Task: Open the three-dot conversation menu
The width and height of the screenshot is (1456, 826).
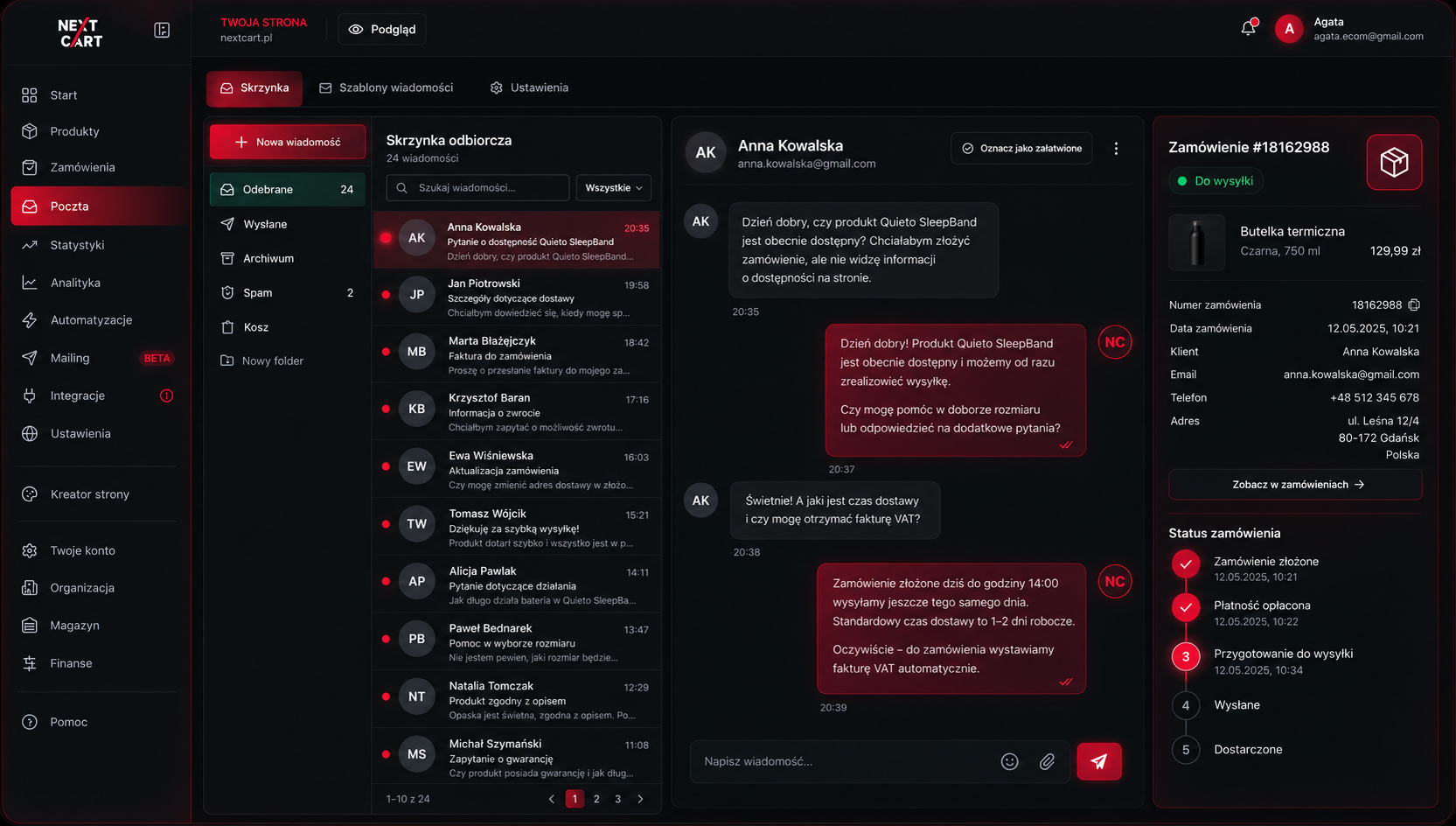Action: 1116,149
